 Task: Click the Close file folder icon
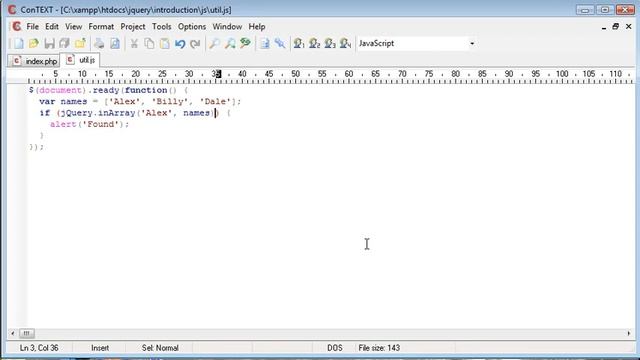point(80,43)
